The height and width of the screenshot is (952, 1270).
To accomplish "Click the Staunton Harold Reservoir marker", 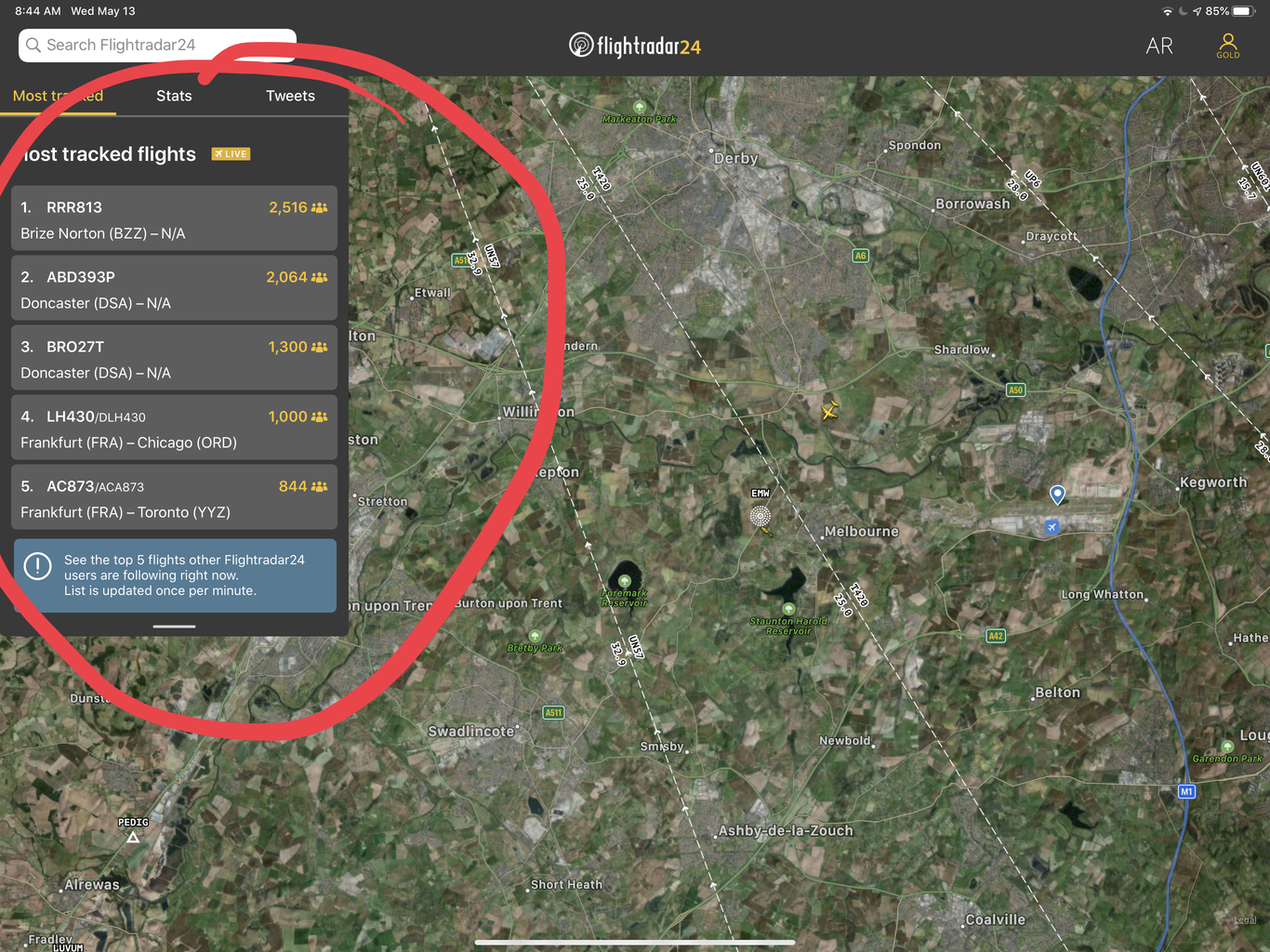I will 788,609.
